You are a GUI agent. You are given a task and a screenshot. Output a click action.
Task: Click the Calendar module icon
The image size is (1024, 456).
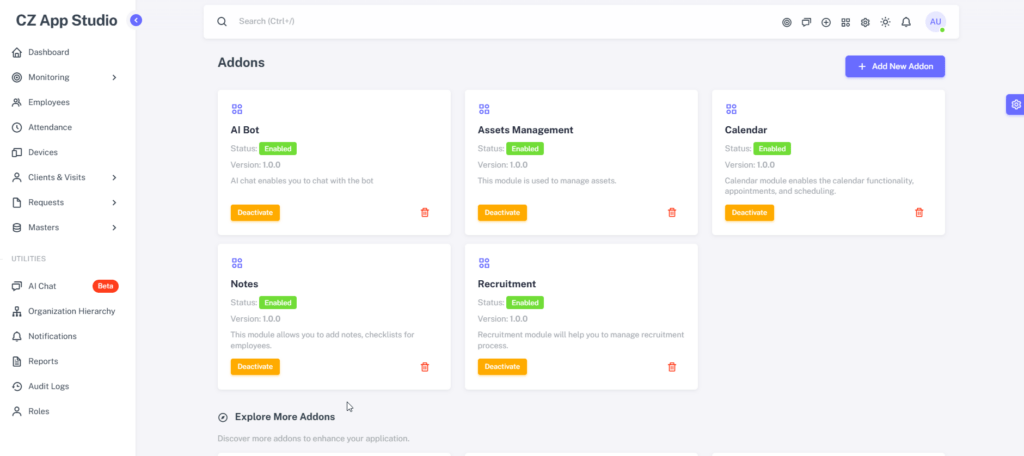(x=731, y=109)
